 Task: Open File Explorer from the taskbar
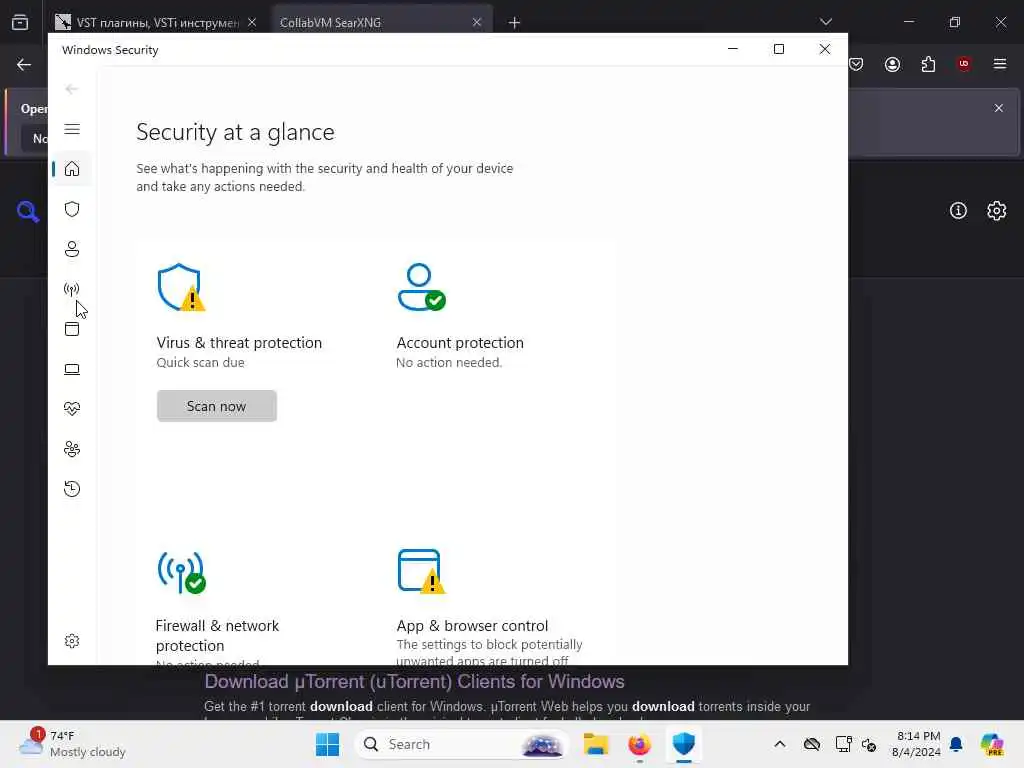click(x=596, y=744)
